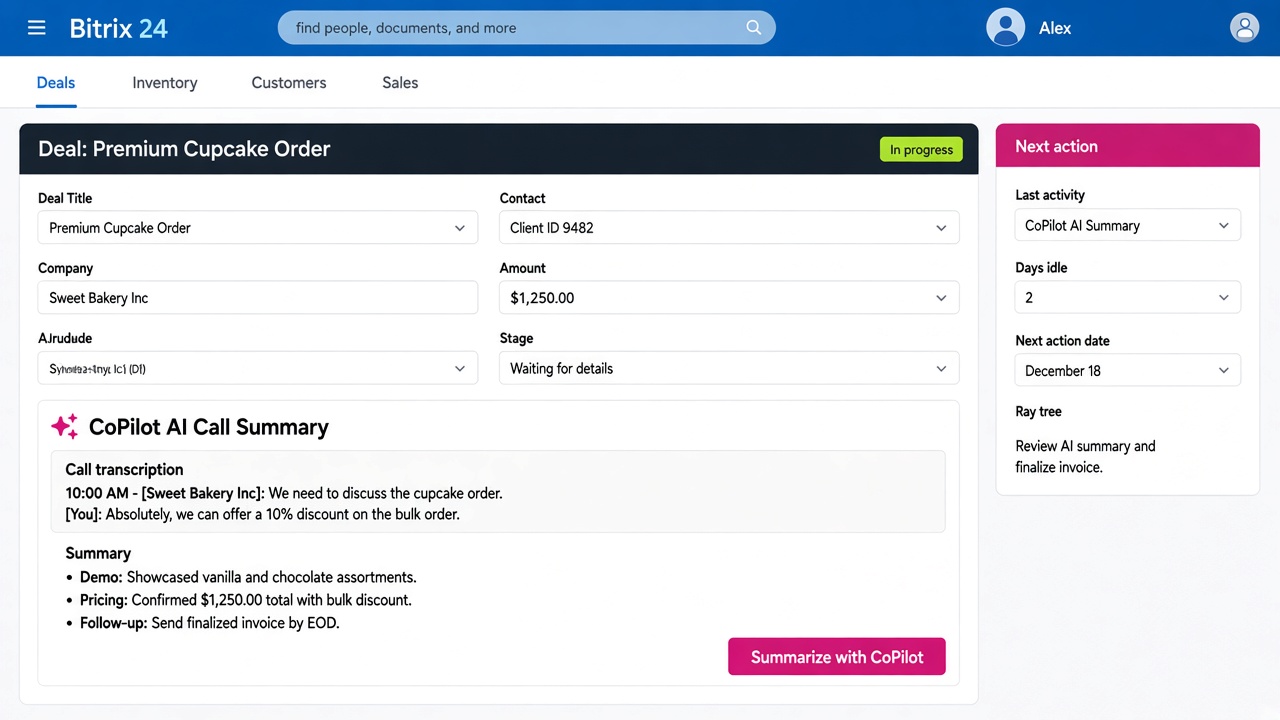1280x720 pixels.
Task: Click the Follow-up summary bullet
Action: 210,623
